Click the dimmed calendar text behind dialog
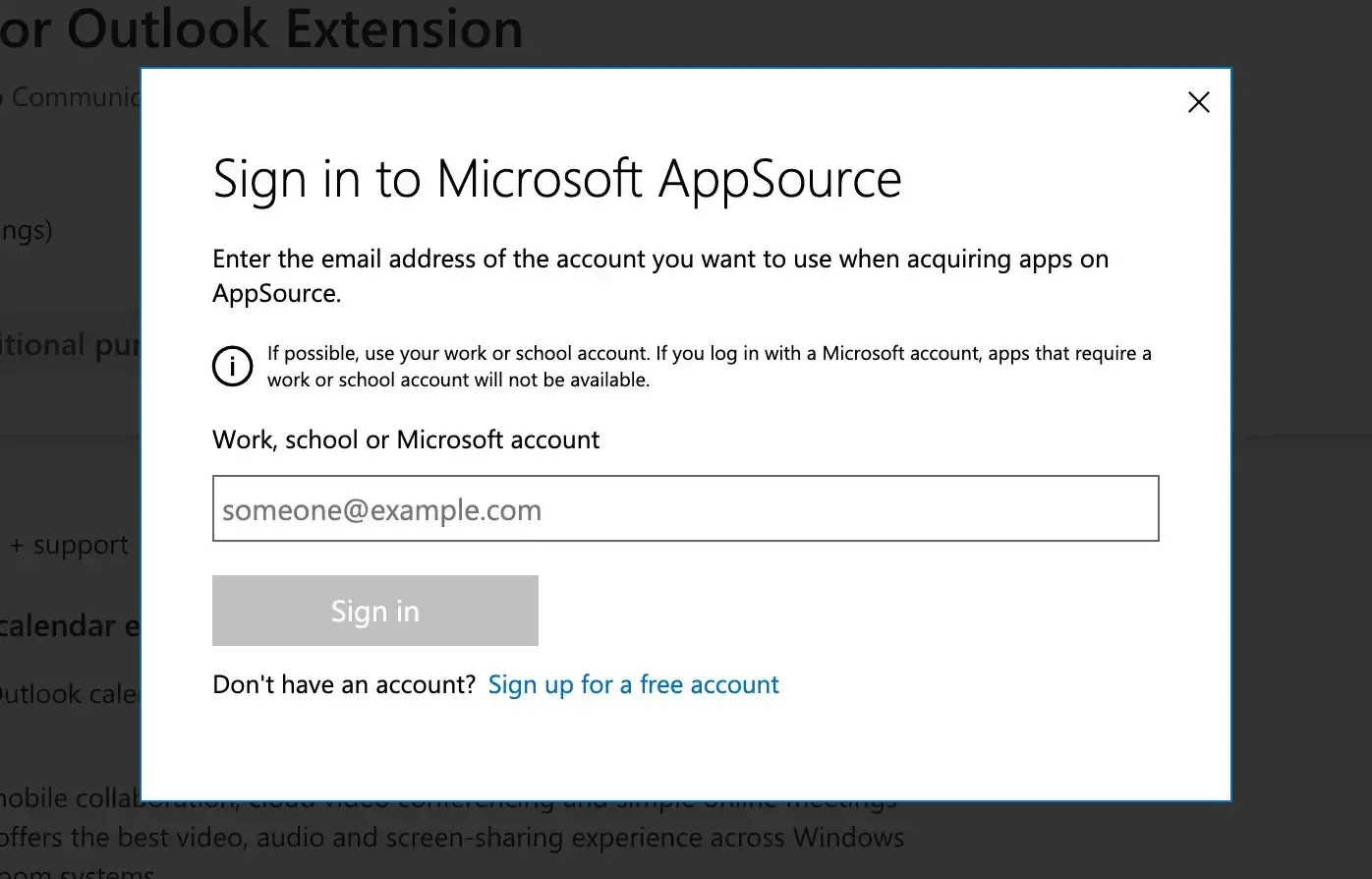Image resolution: width=1372 pixels, height=879 pixels. (x=69, y=625)
